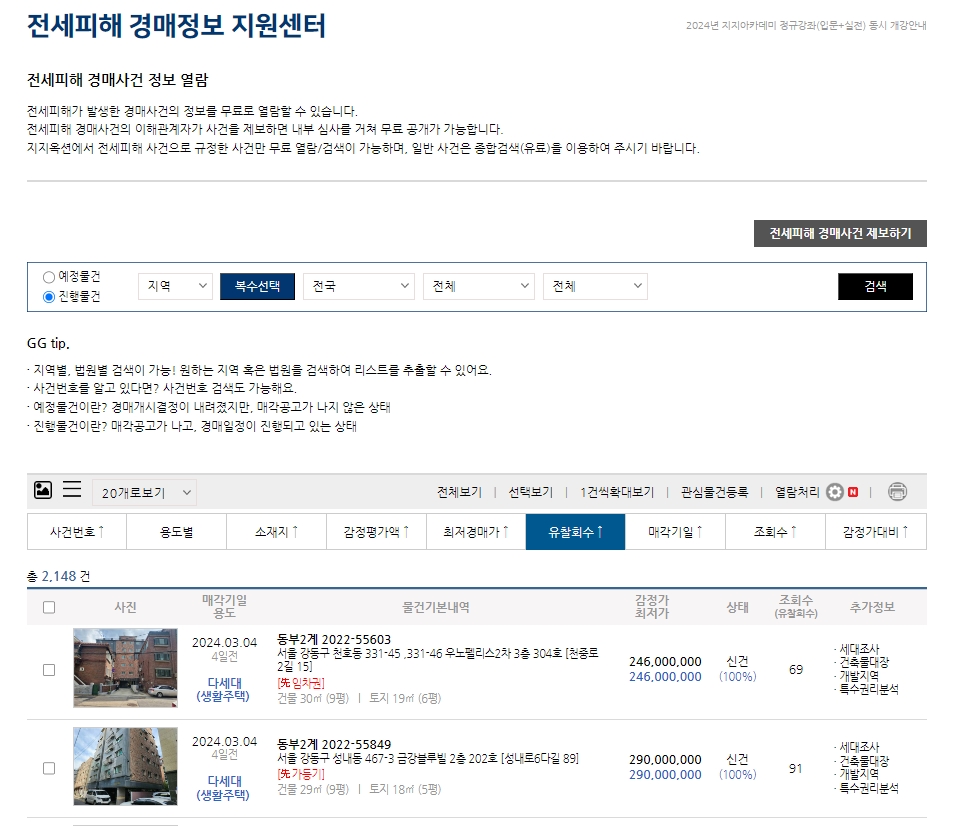Open the 지역 dropdown
The height and width of the screenshot is (826, 953).
click(174, 286)
